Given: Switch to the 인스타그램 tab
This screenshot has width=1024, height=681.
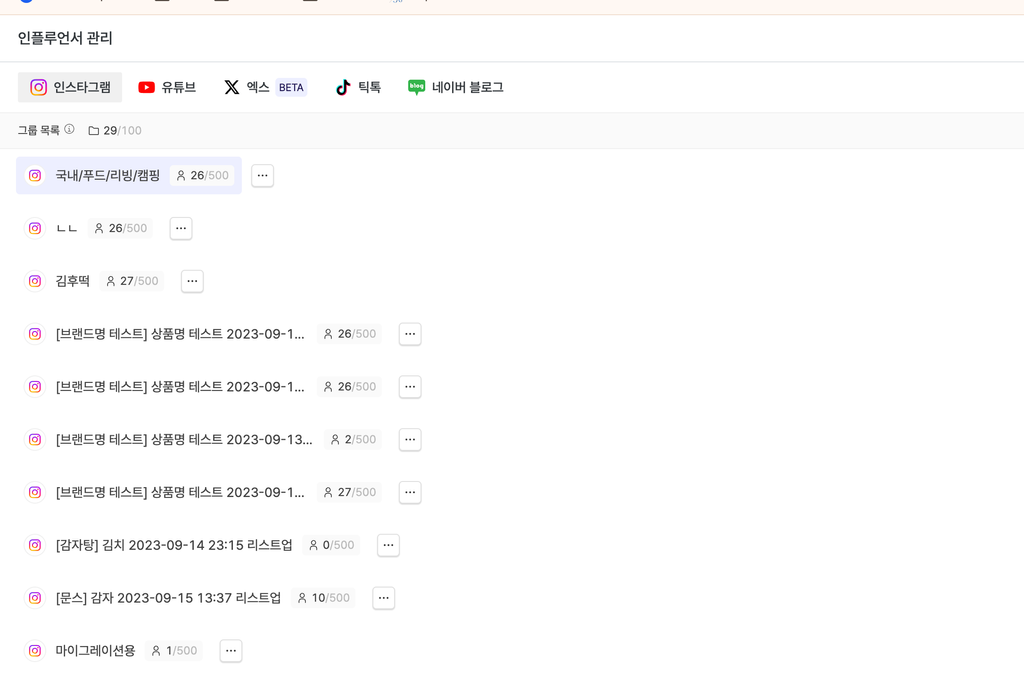Looking at the screenshot, I should pyautogui.click(x=70, y=87).
